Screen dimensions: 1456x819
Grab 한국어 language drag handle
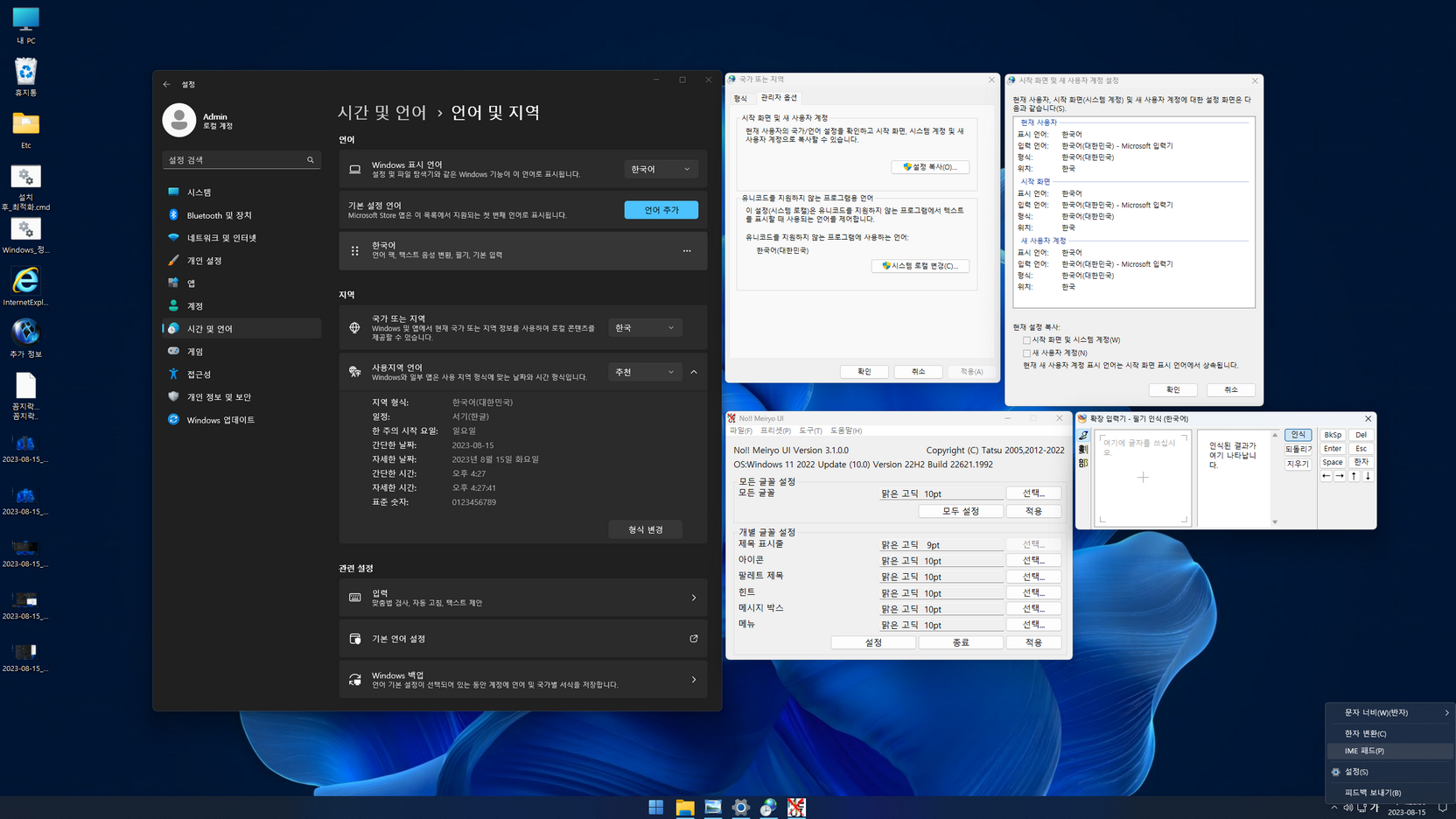coord(354,251)
